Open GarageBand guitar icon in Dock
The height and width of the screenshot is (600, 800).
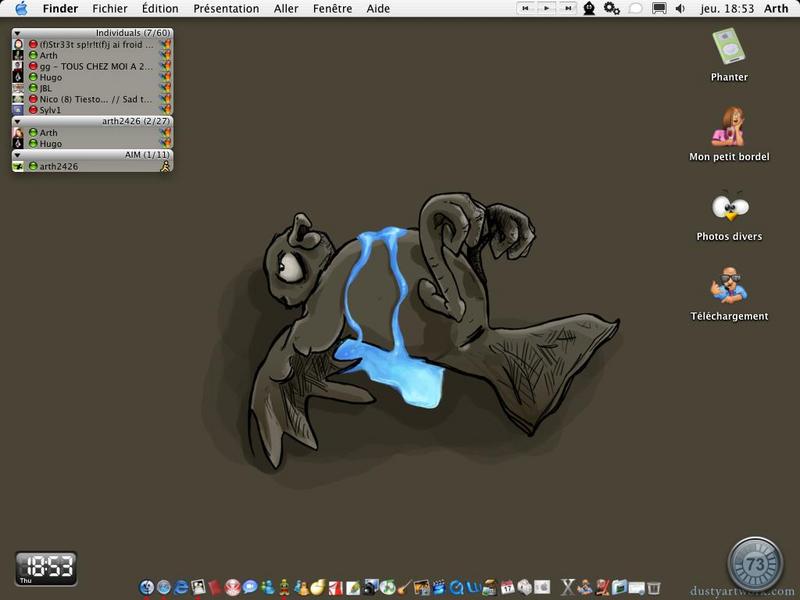click(405, 587)
